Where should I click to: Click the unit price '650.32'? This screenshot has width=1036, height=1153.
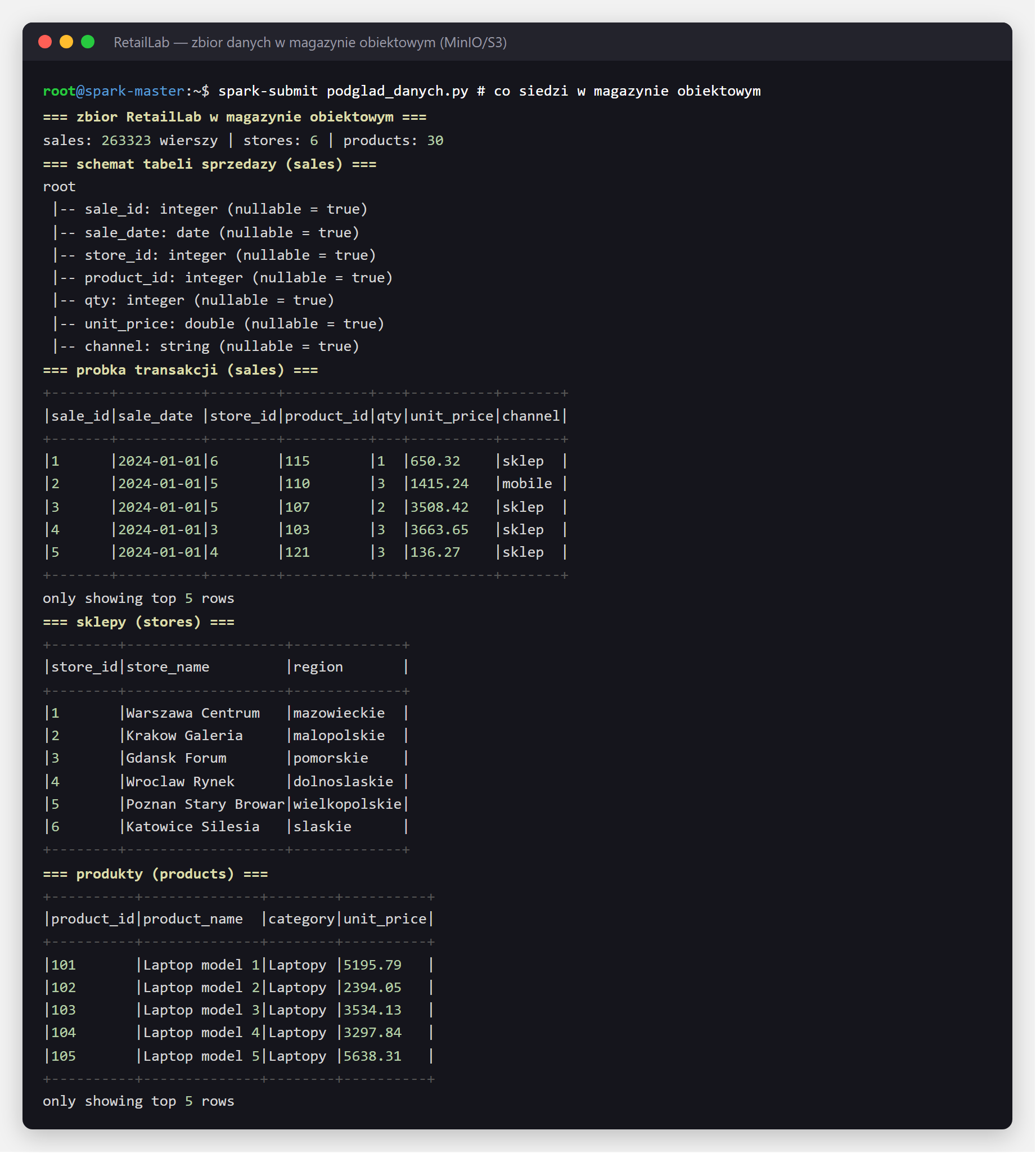click(x=435, y=461)
